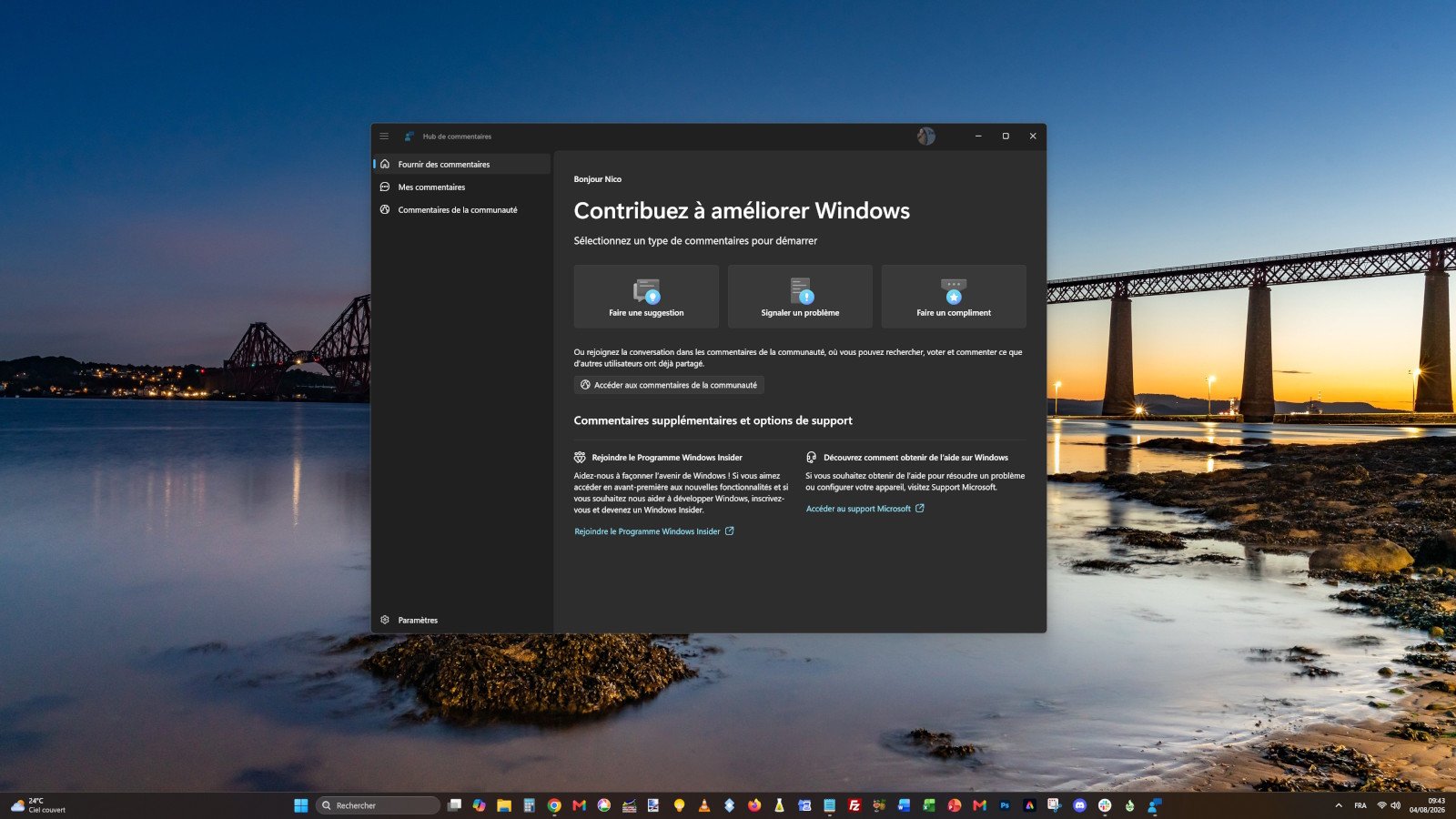
Task: Open Snipping Tool from the taskbar
Action: point(1054,805)
